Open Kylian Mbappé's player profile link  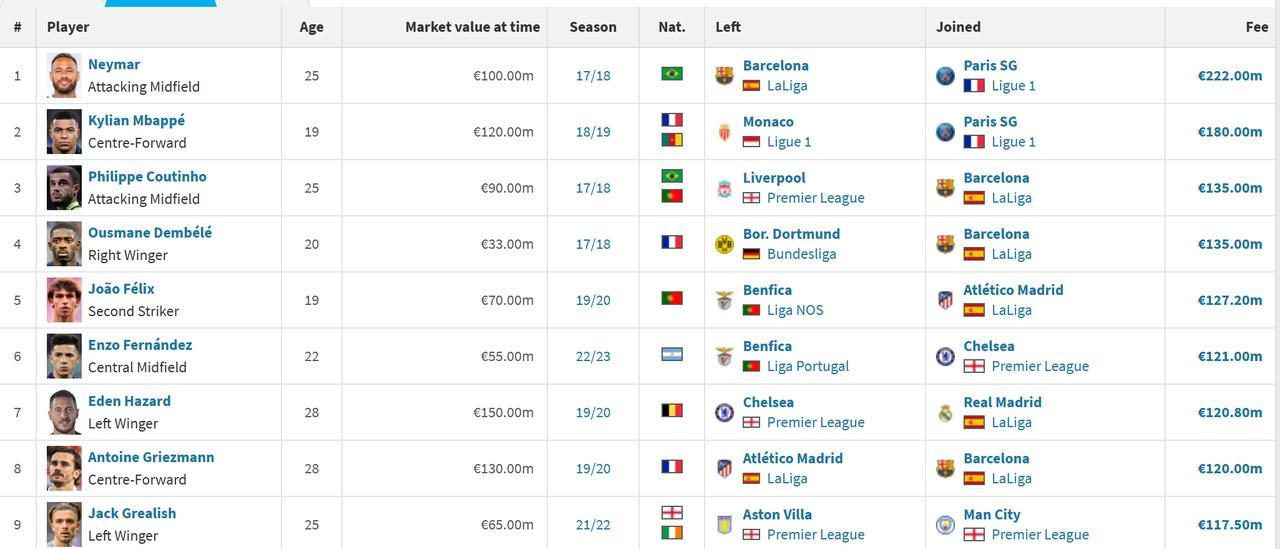pyautogui.click(x=136, y=120)
